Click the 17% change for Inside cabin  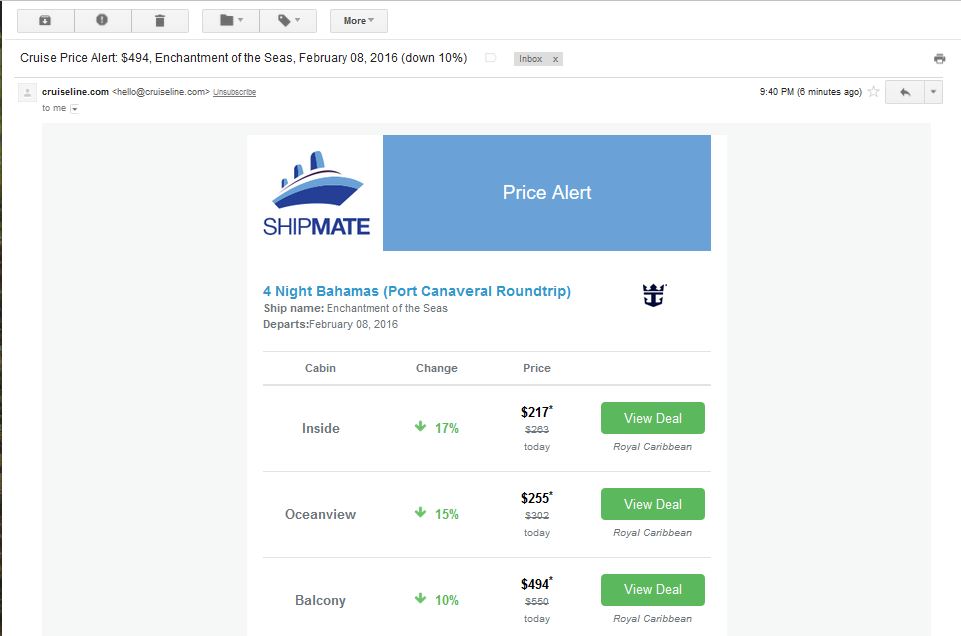[x=436, y=428]
